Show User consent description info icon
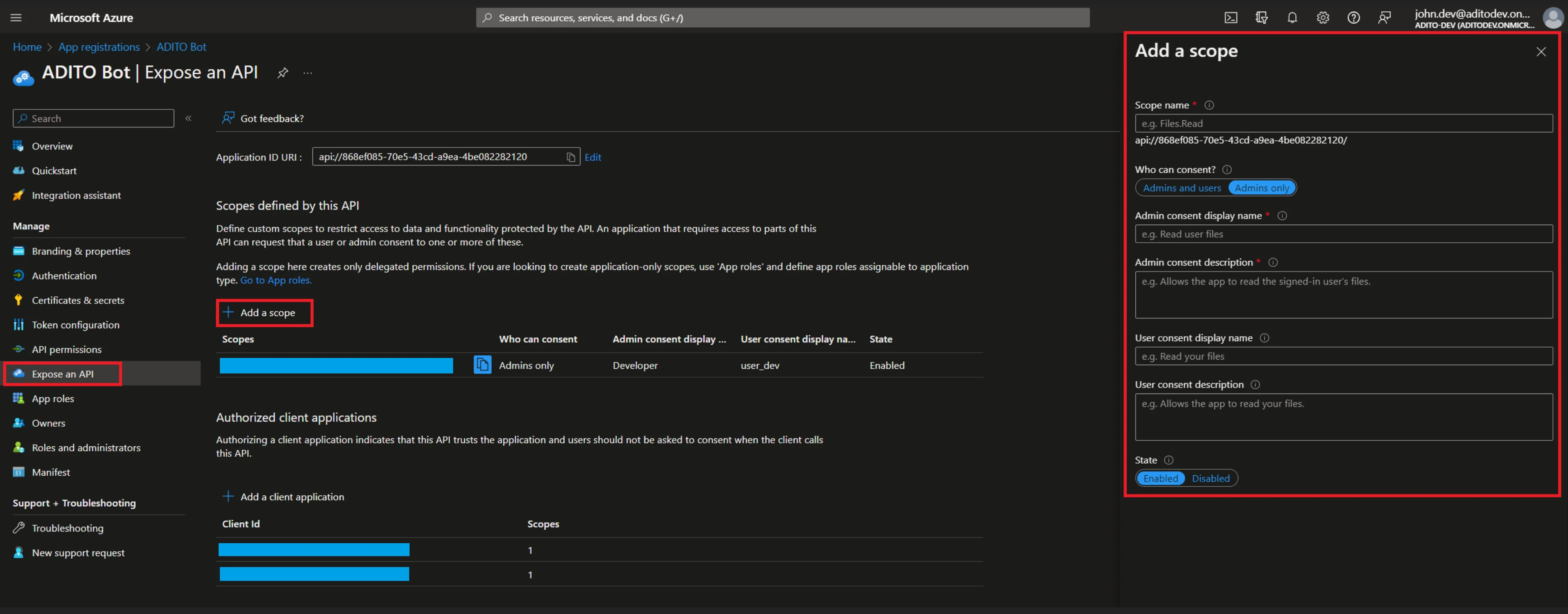 tap(1255, 385)
